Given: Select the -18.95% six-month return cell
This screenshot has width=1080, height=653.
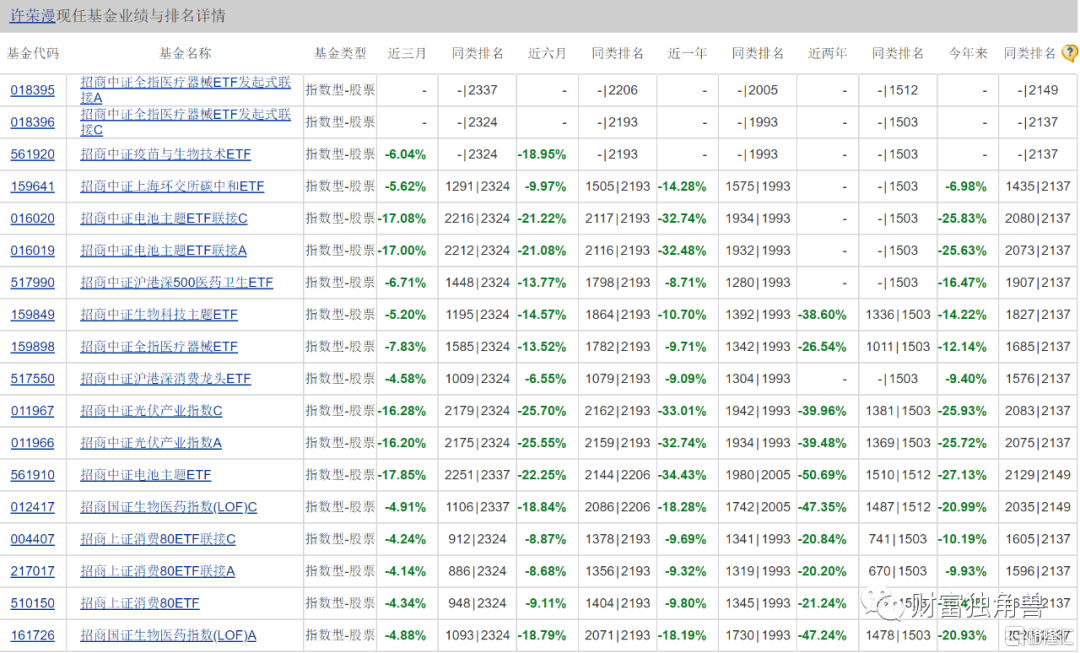Looking at the screenshot, I should (x=542, y=154).
